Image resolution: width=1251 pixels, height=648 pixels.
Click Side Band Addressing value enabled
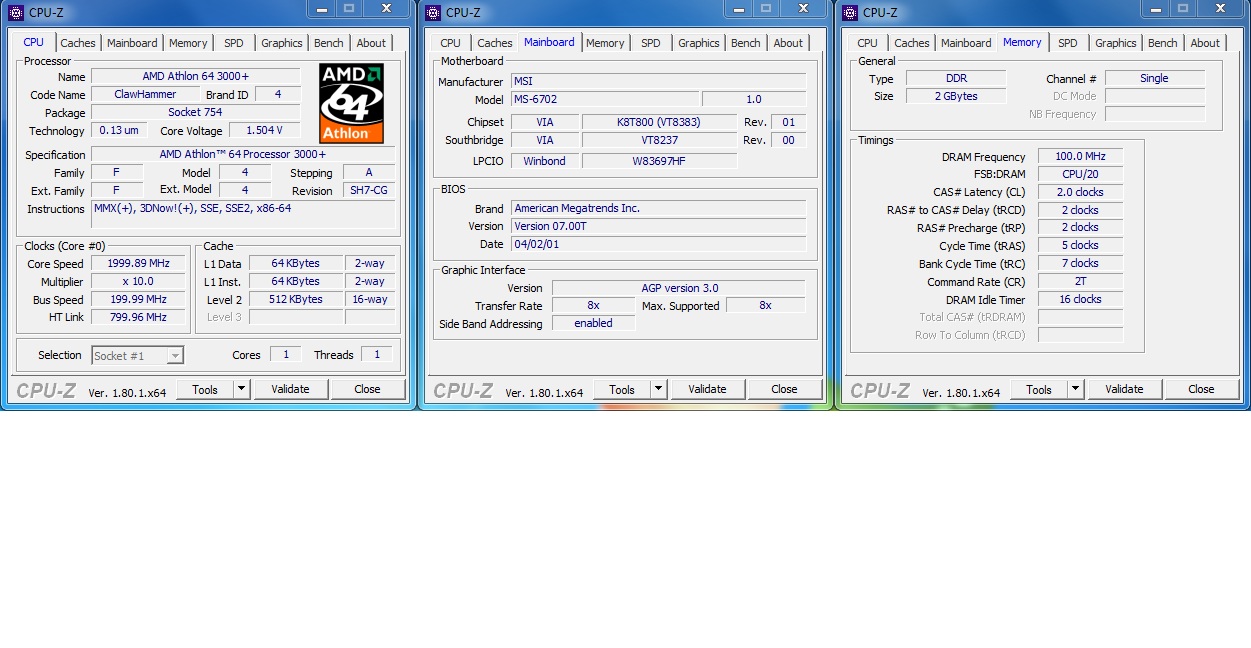tap(593, 323)
